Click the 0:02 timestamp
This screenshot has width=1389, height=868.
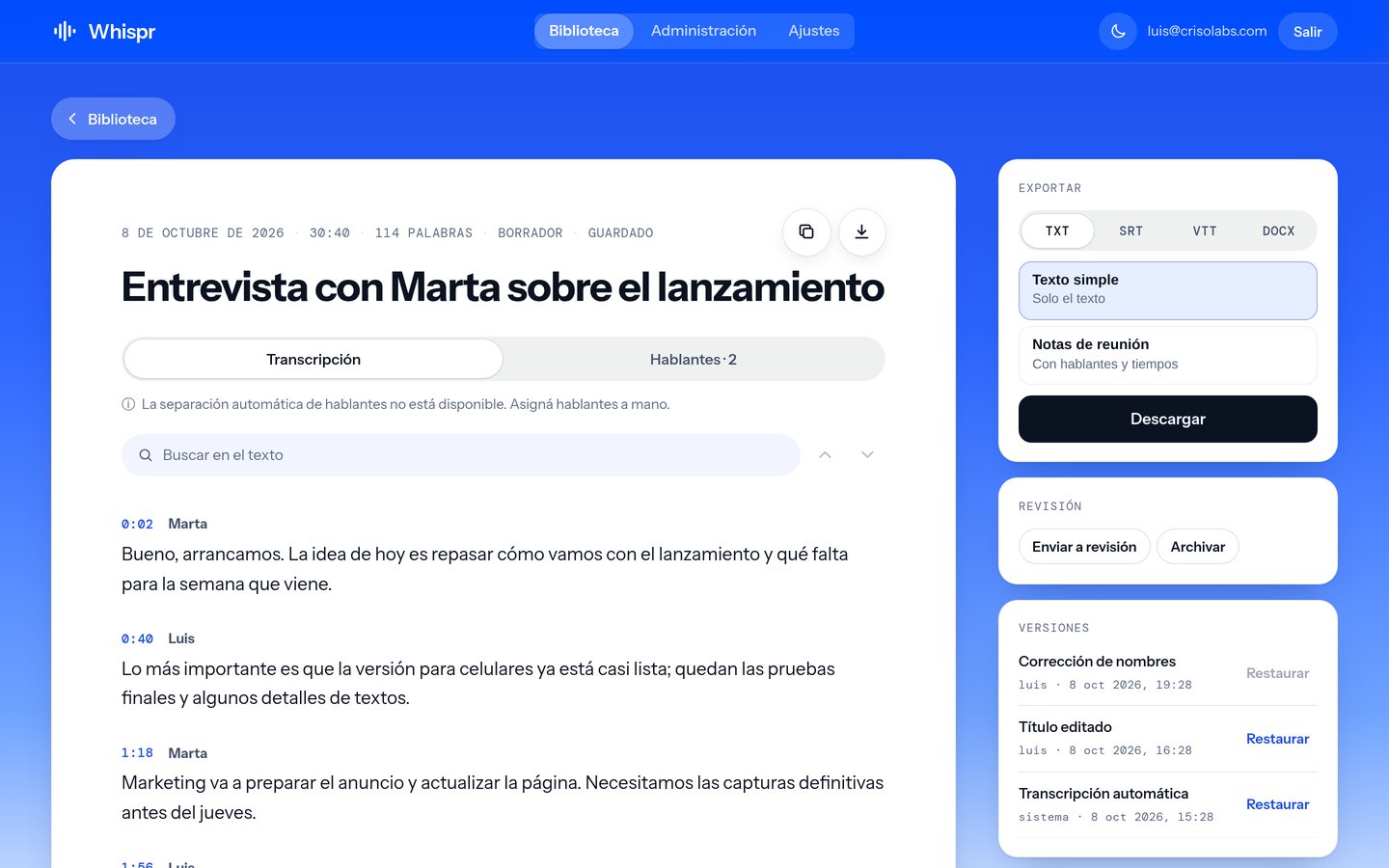click(x=137, y=524)
